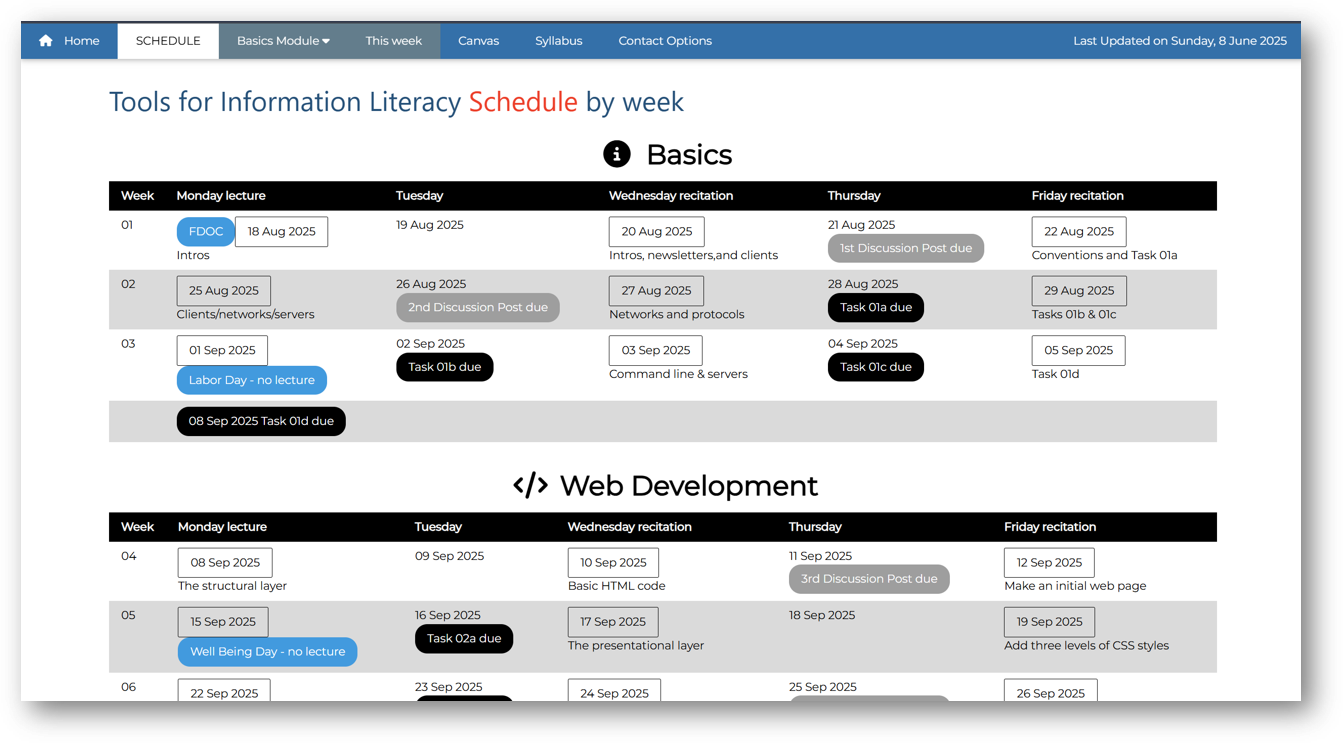Click the 3rd Discussion Post due badge
1343x743 pixels.
(868, 579)
